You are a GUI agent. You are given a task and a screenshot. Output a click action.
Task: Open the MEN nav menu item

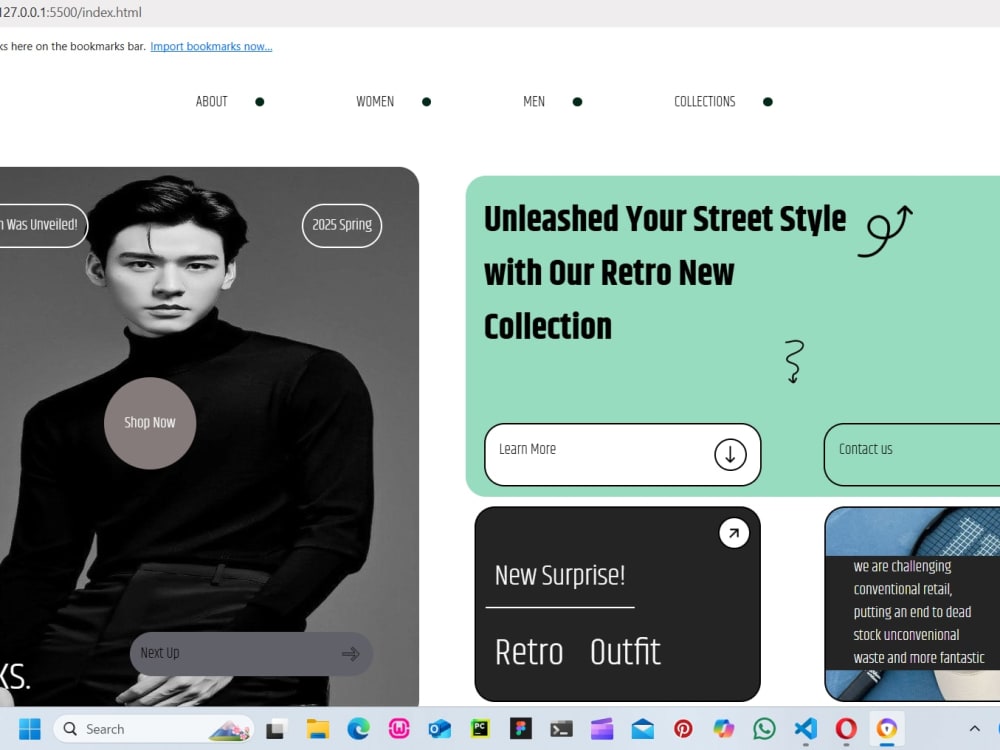coord(534,102)
